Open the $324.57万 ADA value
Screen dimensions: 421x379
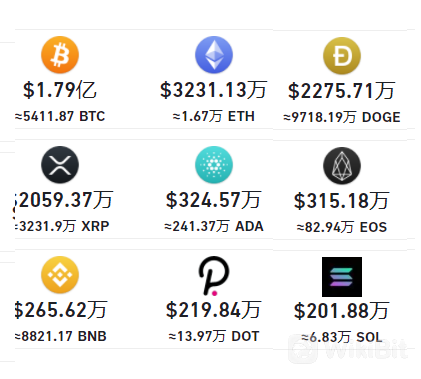pos(214,200)
